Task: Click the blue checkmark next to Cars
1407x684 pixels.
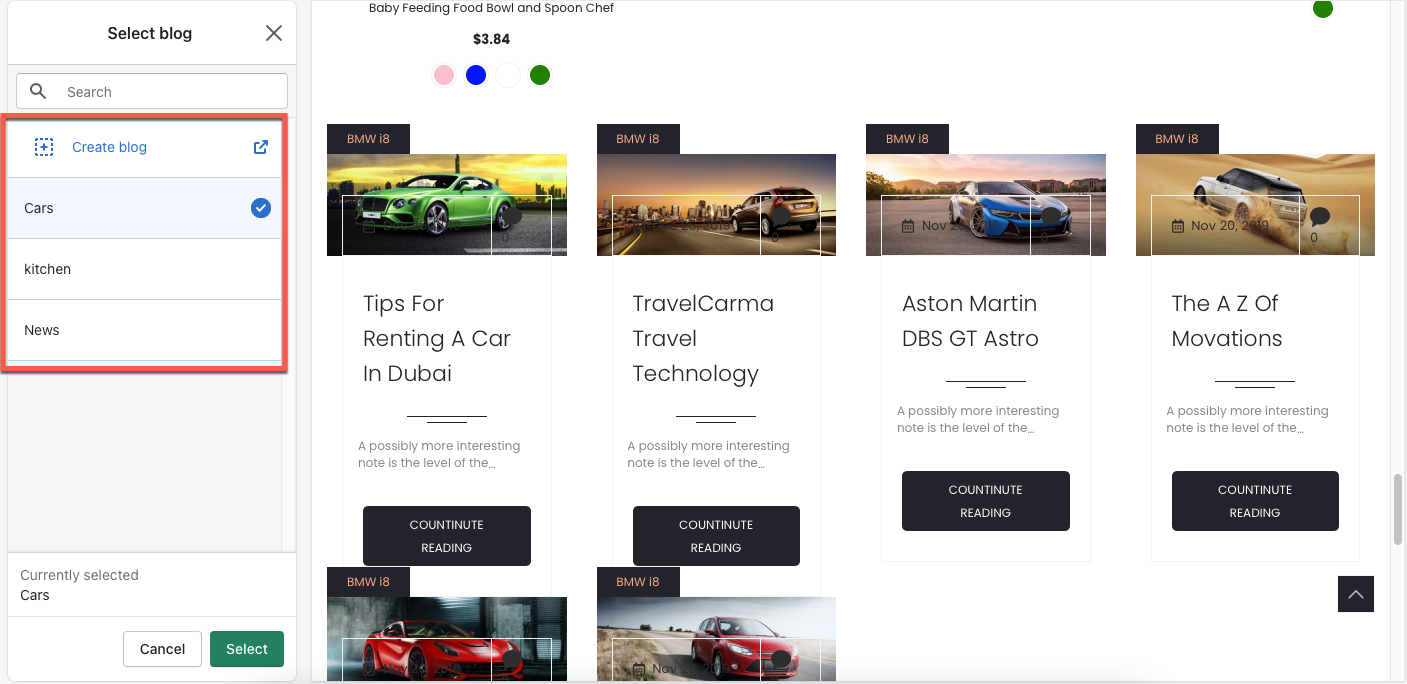Action: coord(261,208)
